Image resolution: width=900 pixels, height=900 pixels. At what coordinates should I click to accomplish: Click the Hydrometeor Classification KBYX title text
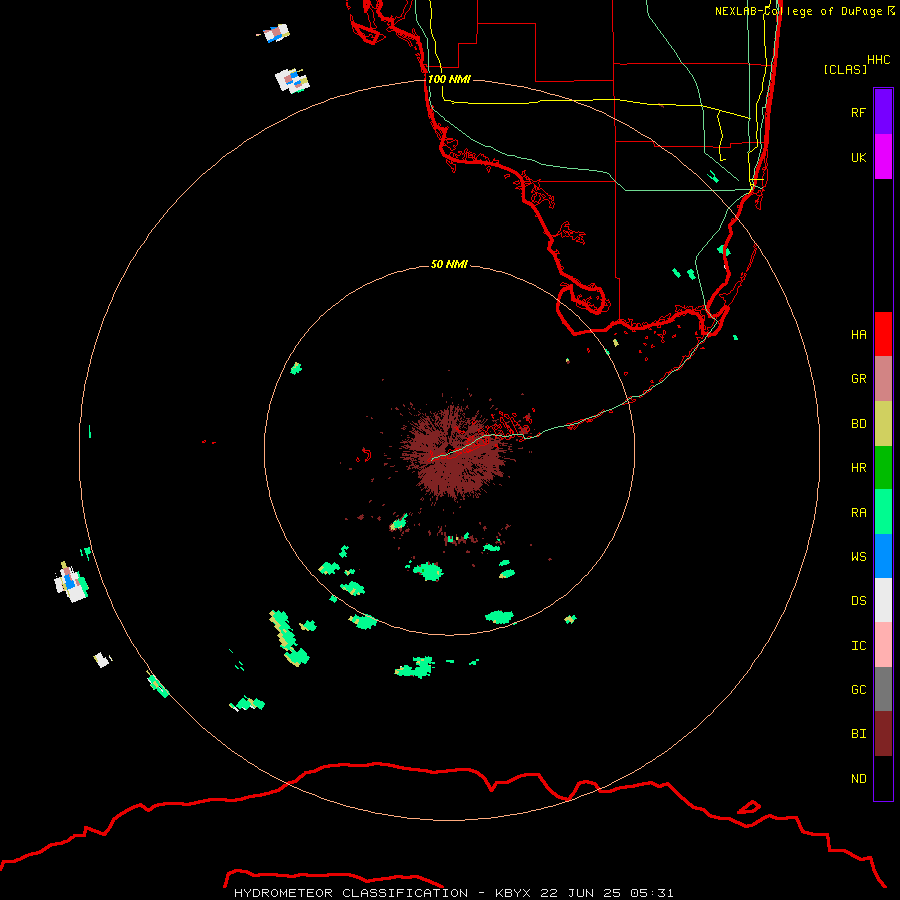[x=453, y=893]
